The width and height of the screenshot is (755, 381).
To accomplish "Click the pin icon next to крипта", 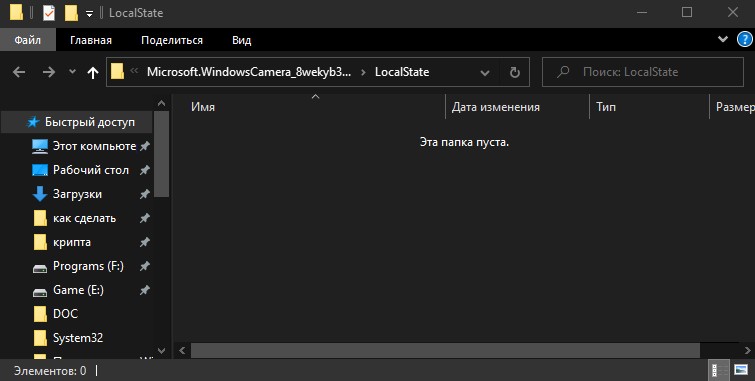I will click(x=144, y=242).
